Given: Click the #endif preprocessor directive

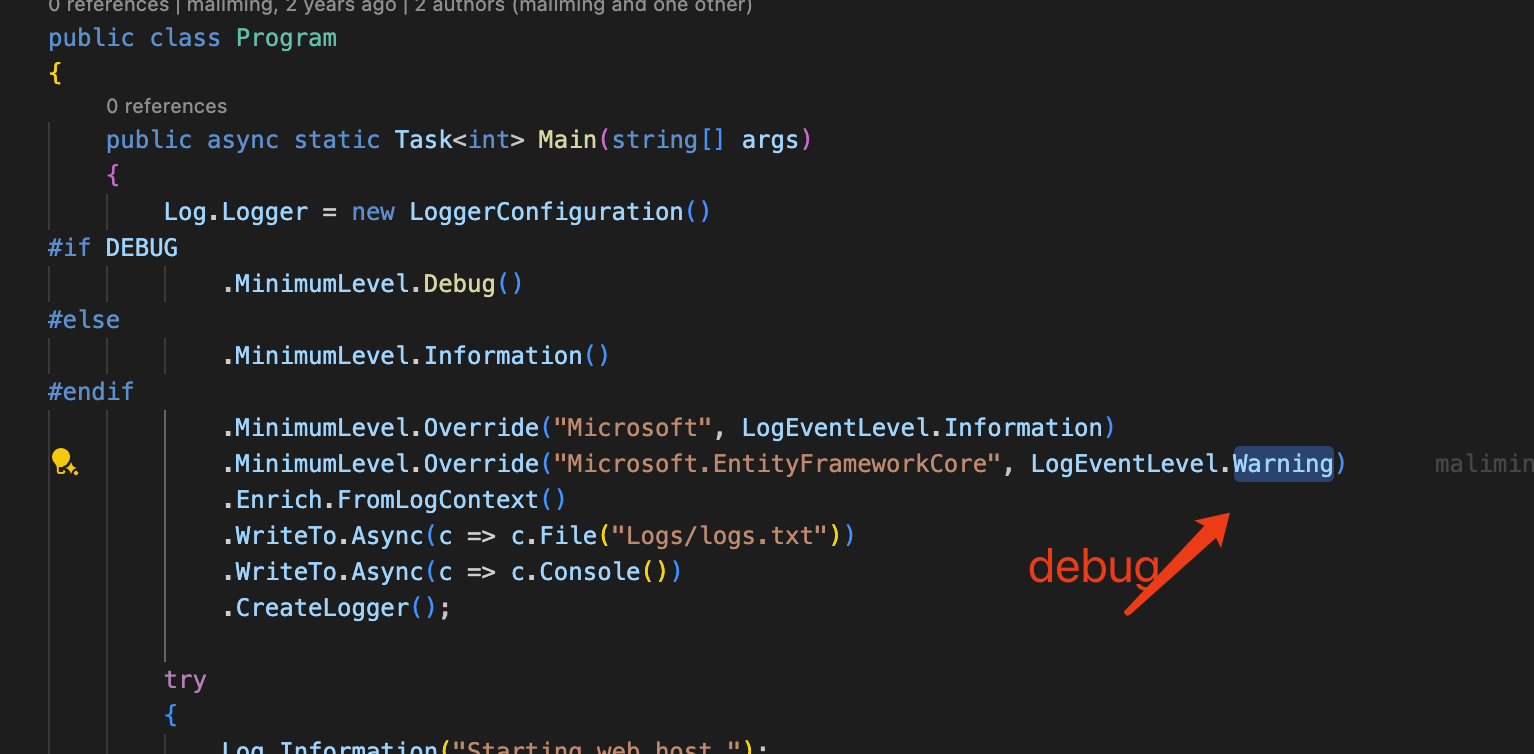Looking at the screenshot, I should coord(90,392).
